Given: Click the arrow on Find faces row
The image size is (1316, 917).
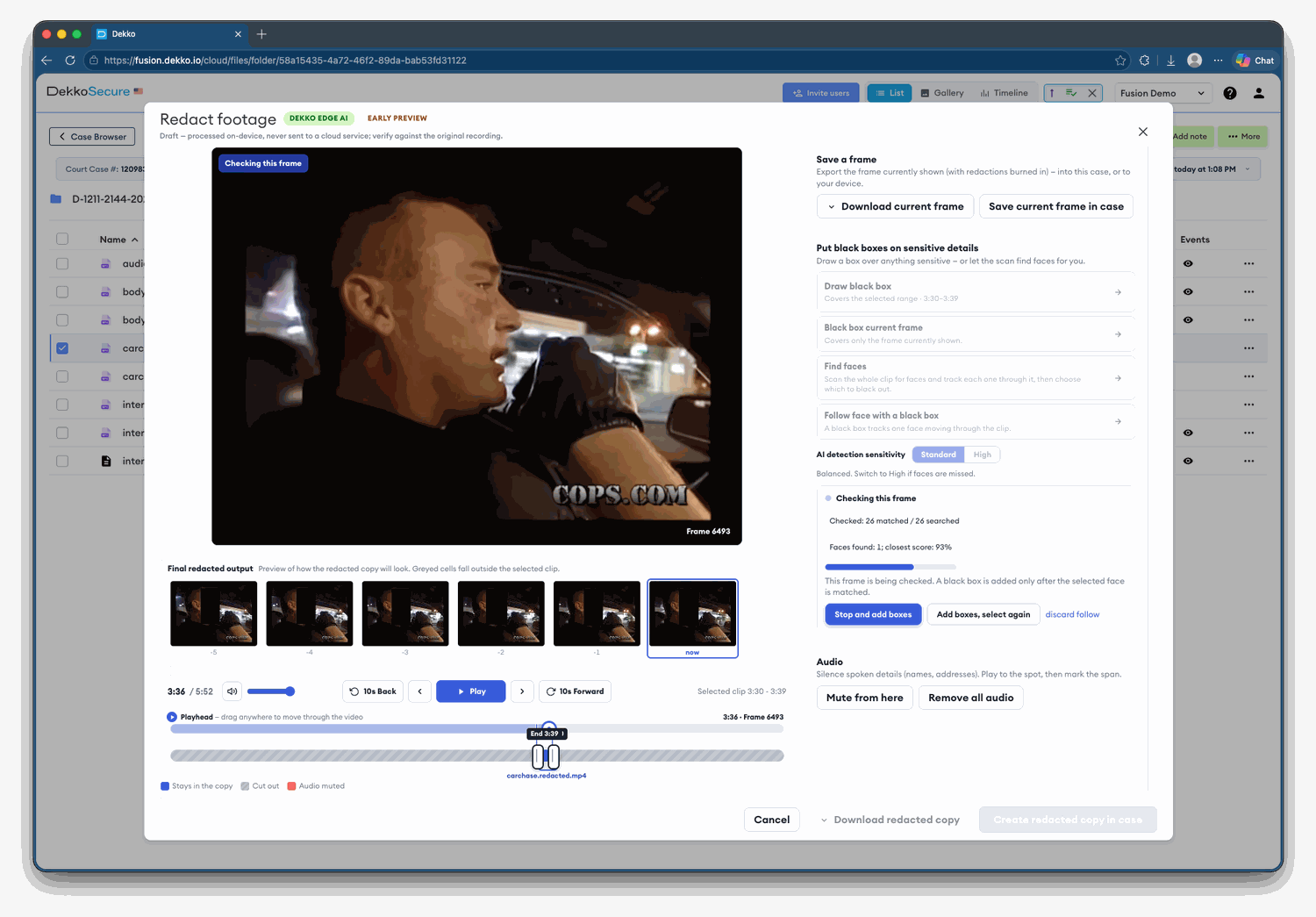Looking at the screenshot, I should point(1118,378).
